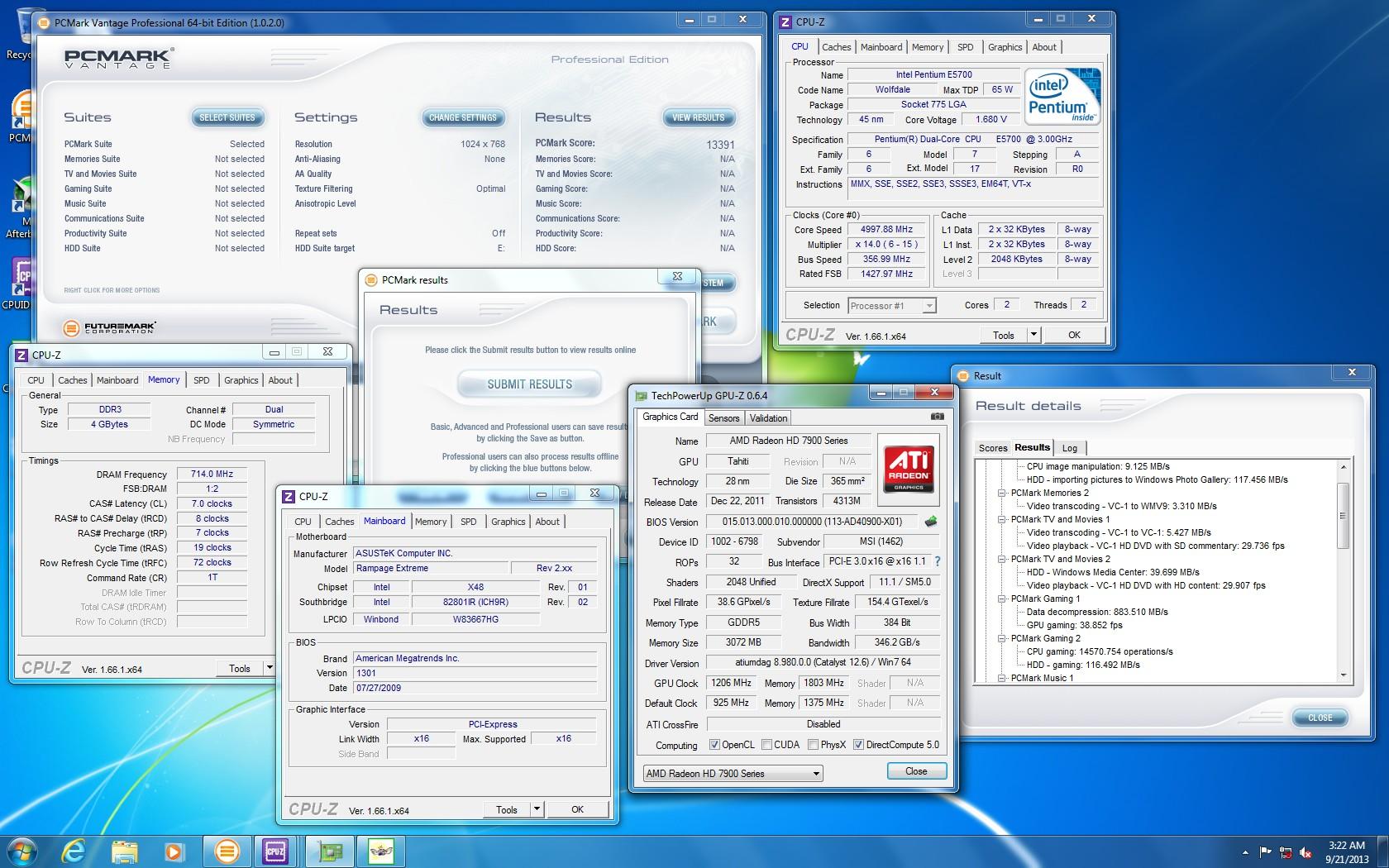
Task: Click the muted volume tray icon
Action: pyautogui.click(x=1305, y=852)
